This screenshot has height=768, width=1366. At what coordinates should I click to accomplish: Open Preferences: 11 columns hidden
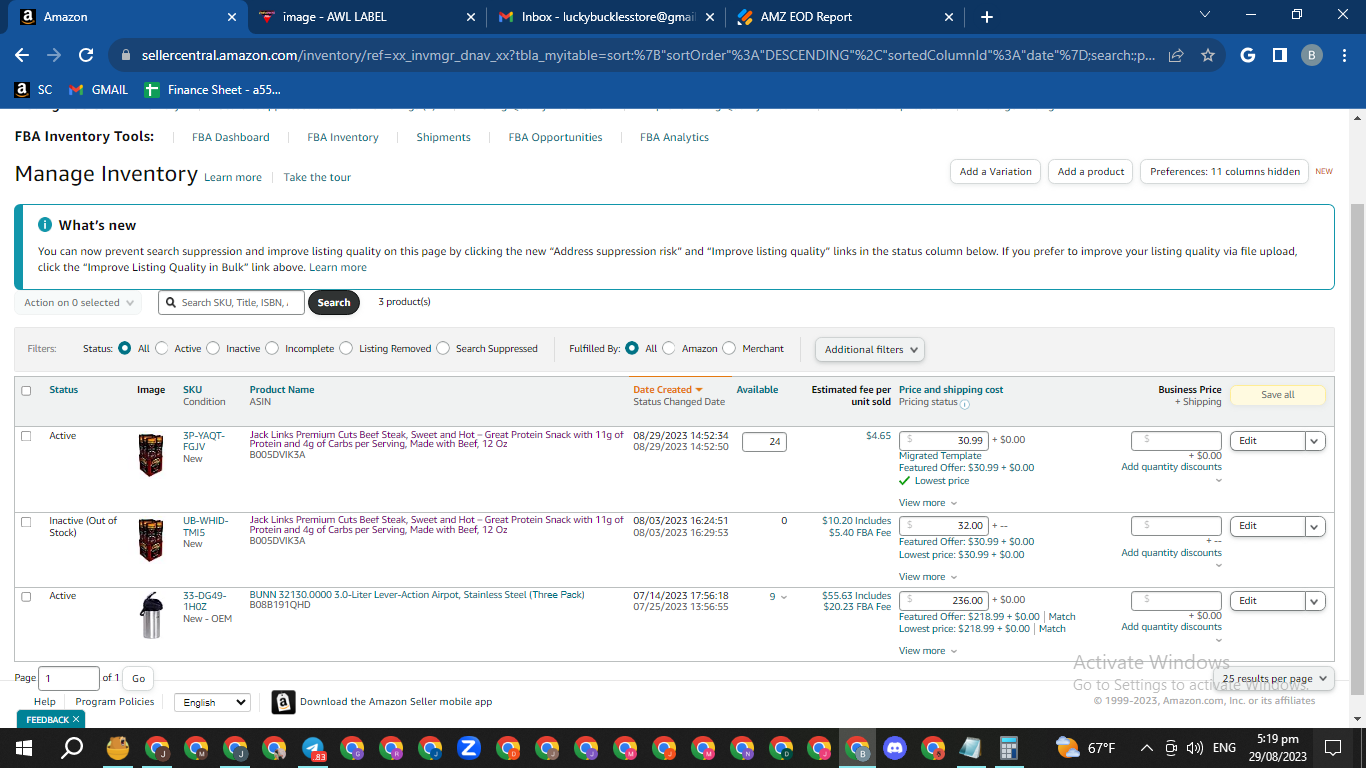(1225, 172)
